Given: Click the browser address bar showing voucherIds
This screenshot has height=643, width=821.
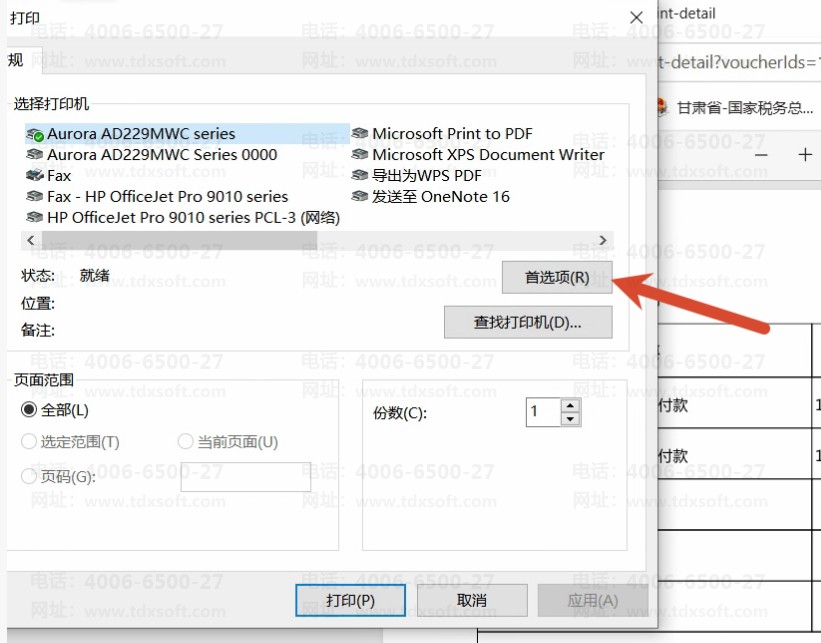Looking at the screenshot, I should pos(739,62).
